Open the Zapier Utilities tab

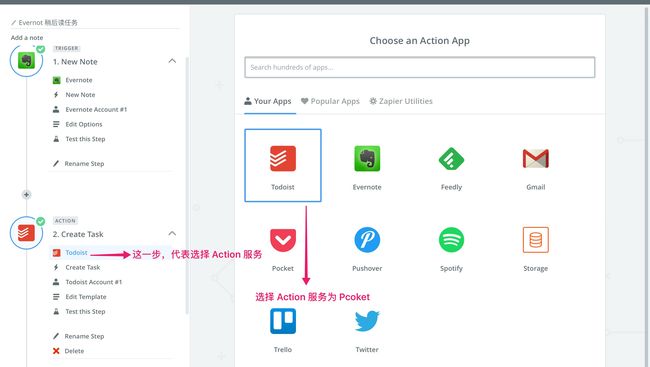tap(401, 101)
